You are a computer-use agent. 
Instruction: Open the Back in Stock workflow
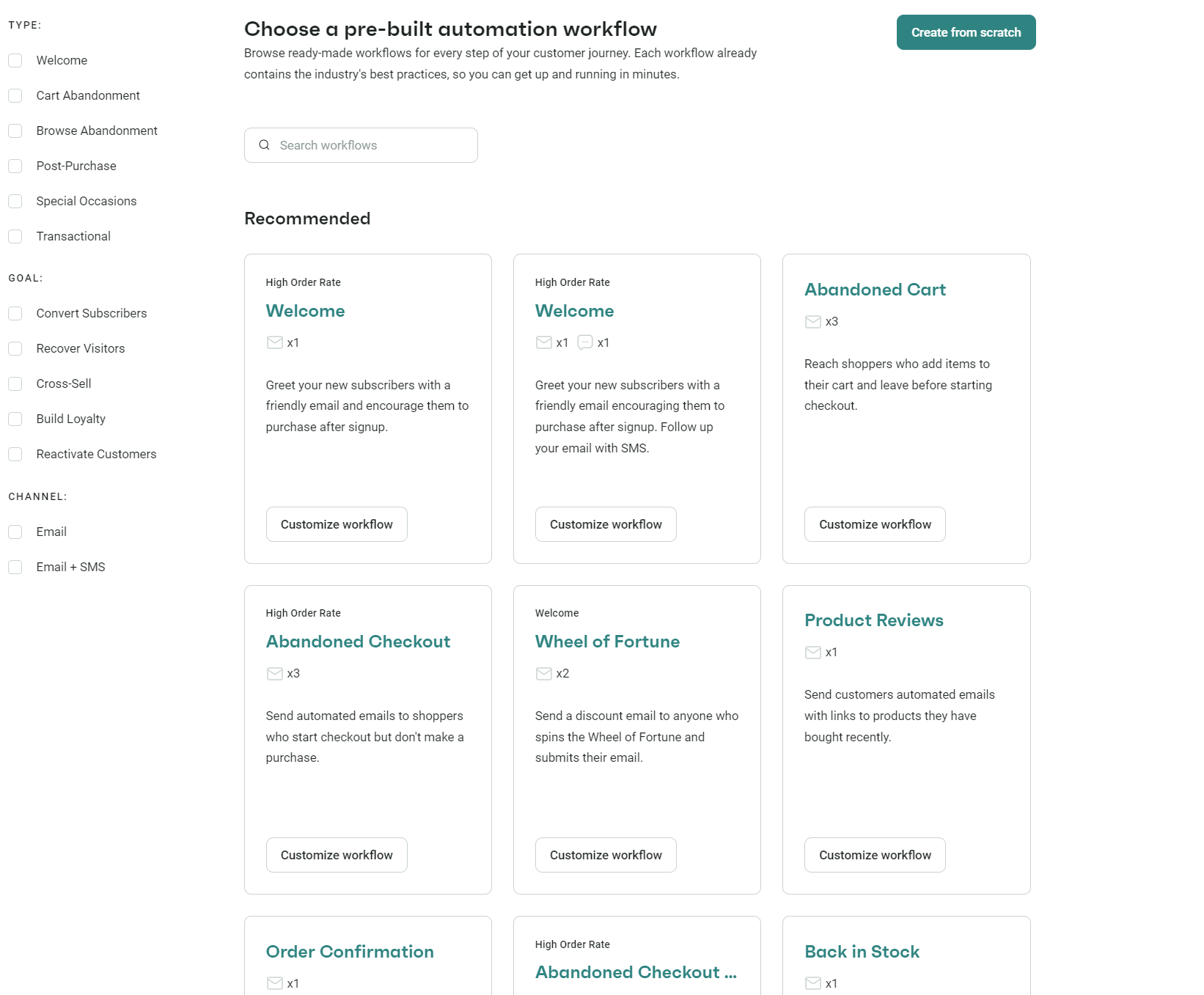(x=862, y=951)
